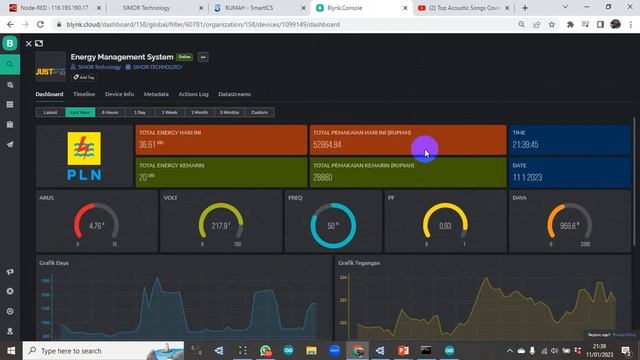The width and height of the screenshot is (640, 360).
Task: Click the Total Pemakaian Kemarin value 28880
Action: coord(323,178)
